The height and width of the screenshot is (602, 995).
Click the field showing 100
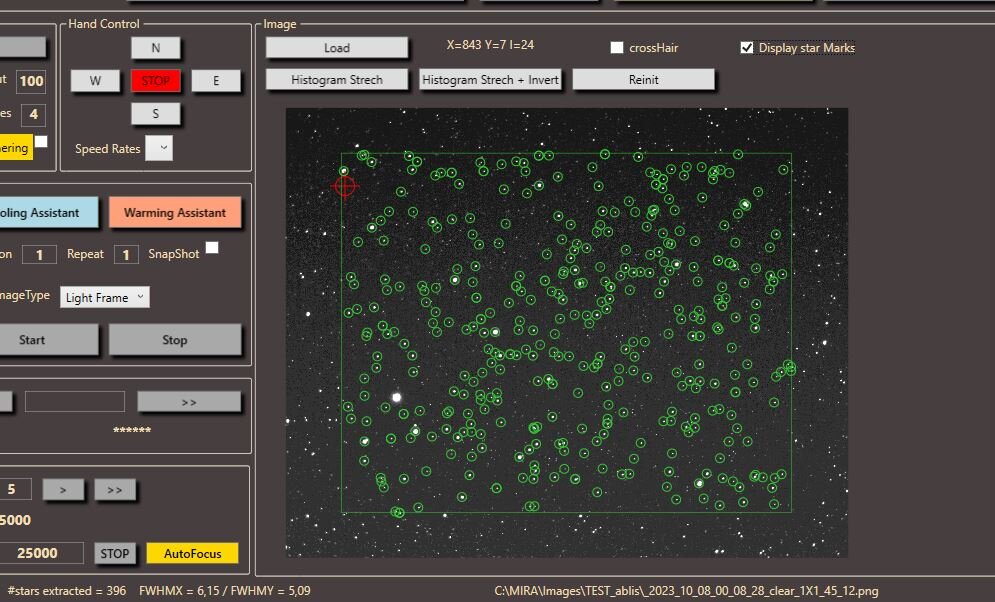tap(31, 81)
